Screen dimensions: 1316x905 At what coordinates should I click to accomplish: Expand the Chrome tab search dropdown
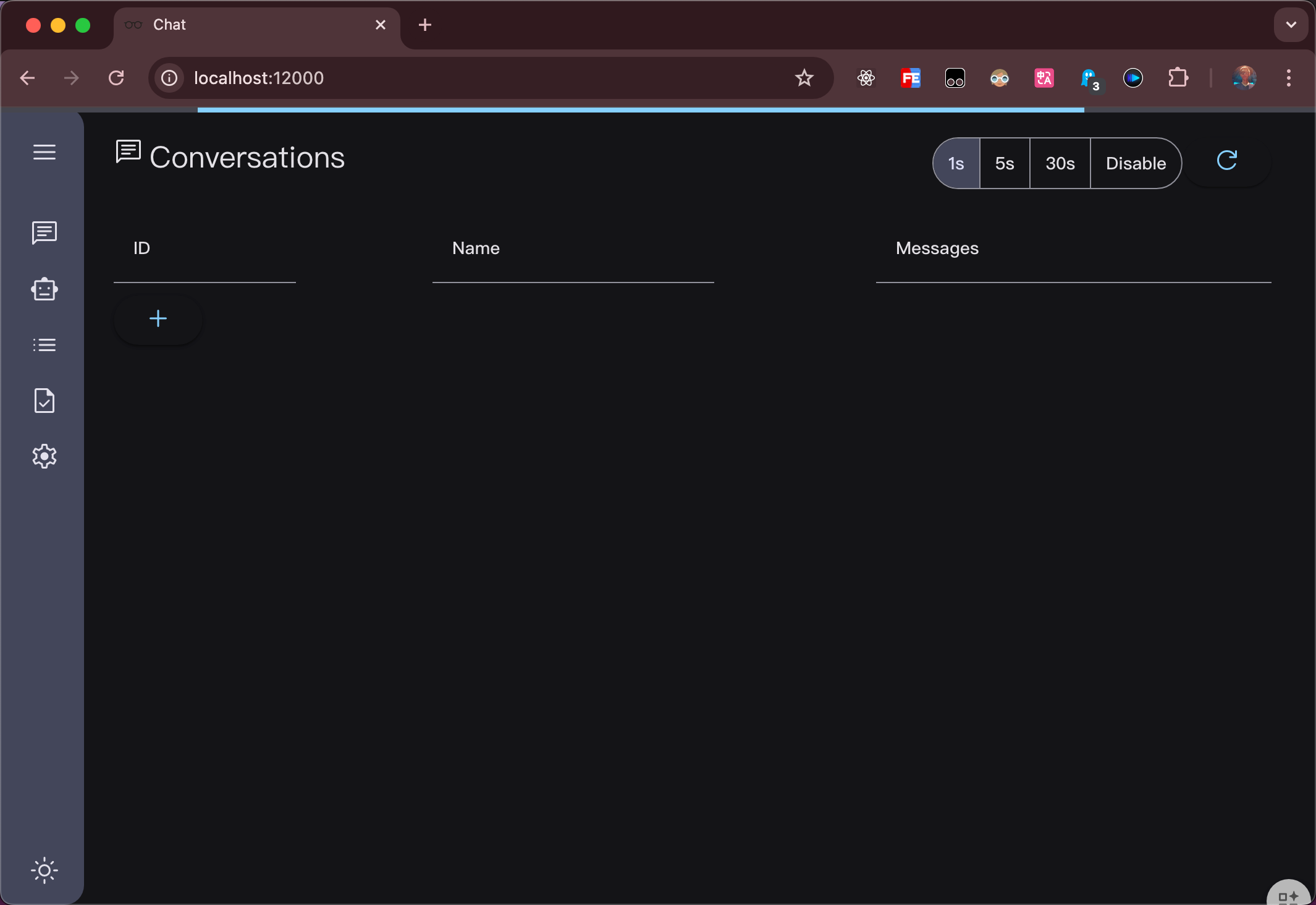(x=1291, y=25)
